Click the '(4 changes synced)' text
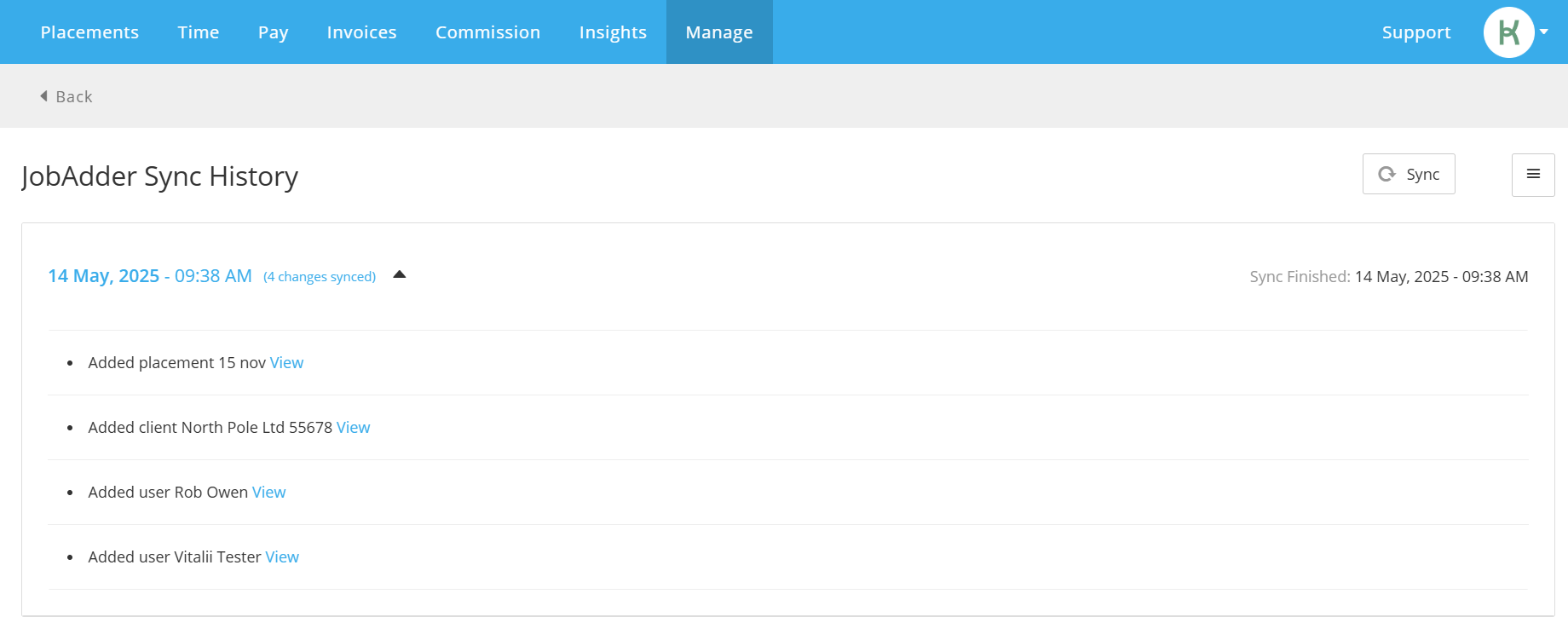The height and width of the screenshot is (617, 1568). point(320,277)
